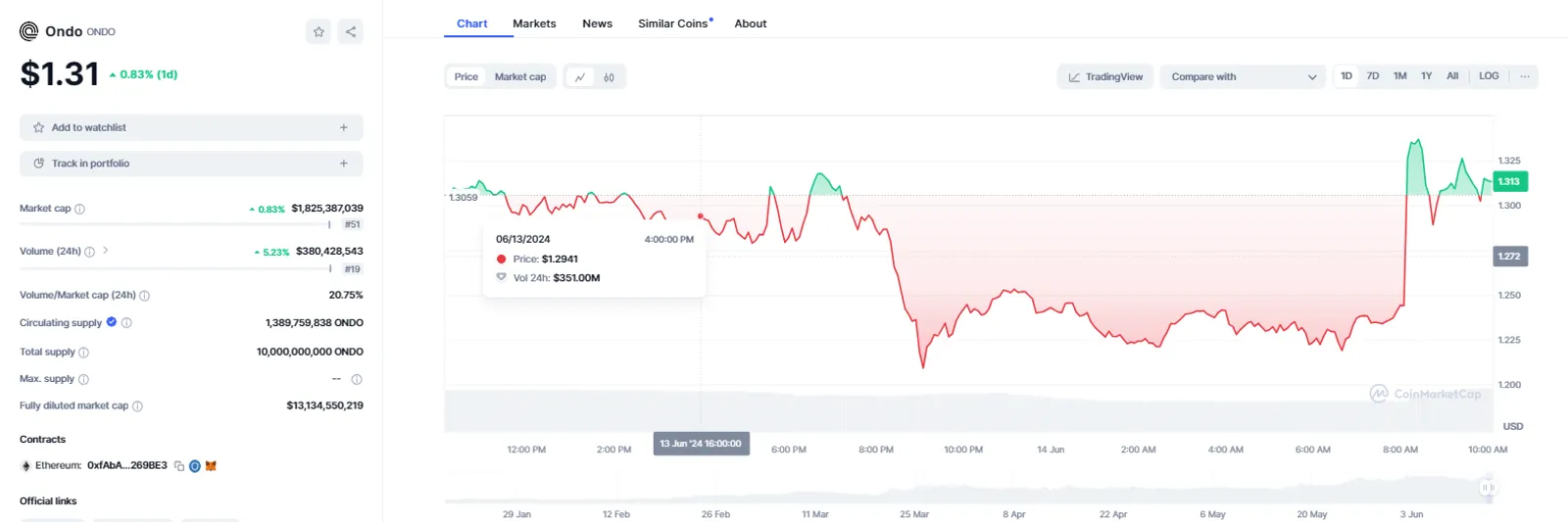The height and width of the screenshot is (522, 1568).
Task: Select 1M time range
Action: click(1399, 75)
